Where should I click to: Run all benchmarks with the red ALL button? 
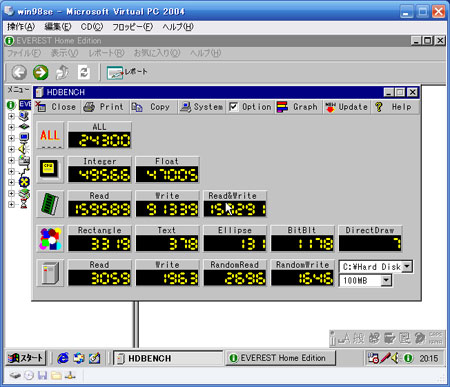click(50, 135)
